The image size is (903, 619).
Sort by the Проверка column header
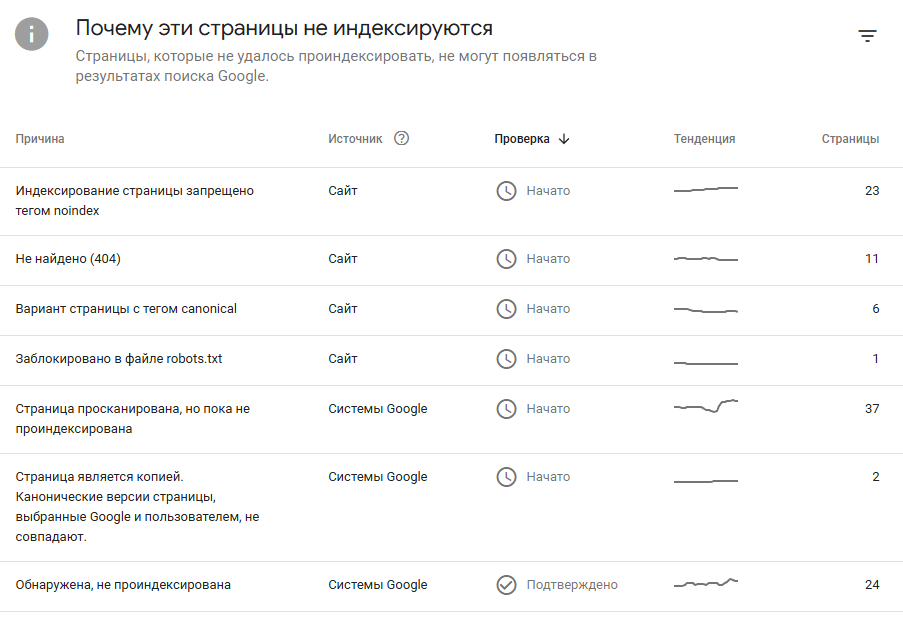[x=522, y=139]
